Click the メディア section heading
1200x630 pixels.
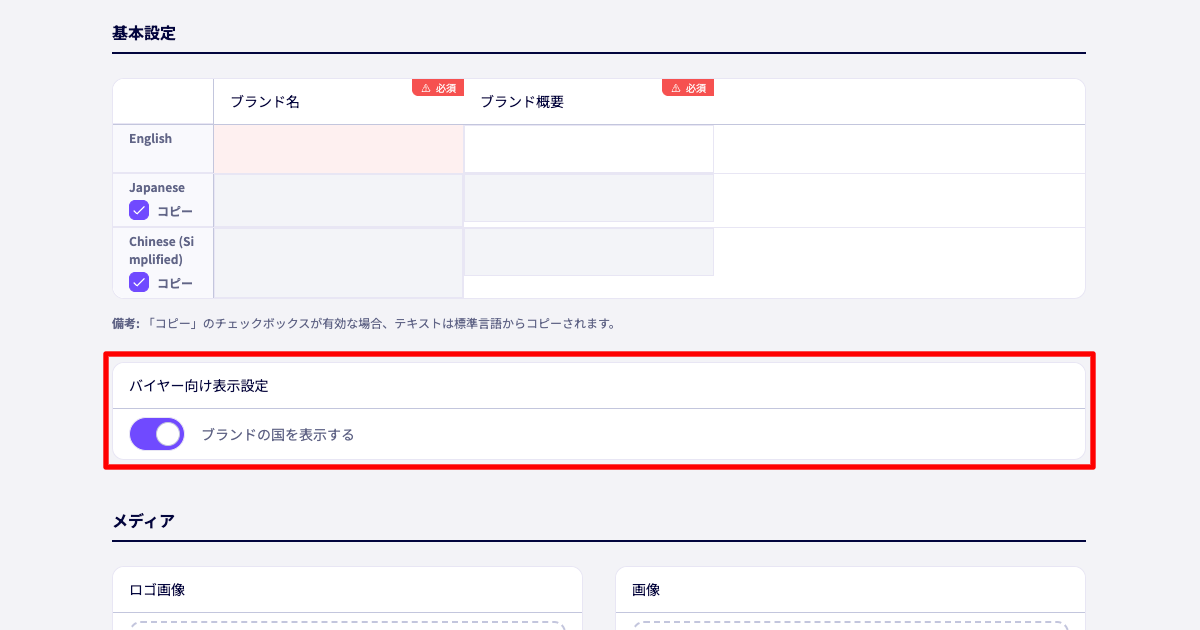144,521
